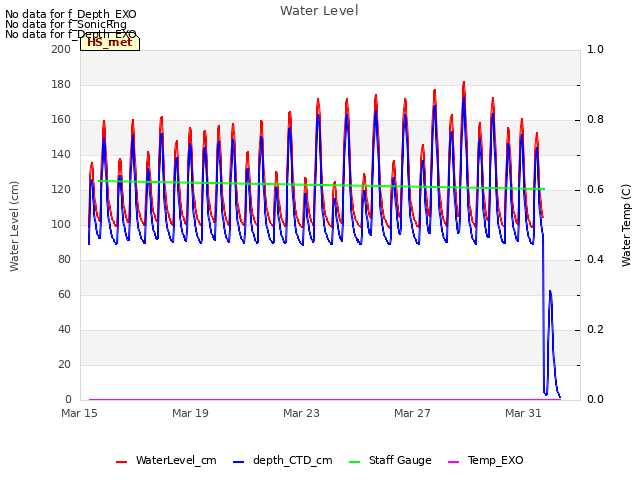Click the 200 left-axis tick label

pos(61,49)
